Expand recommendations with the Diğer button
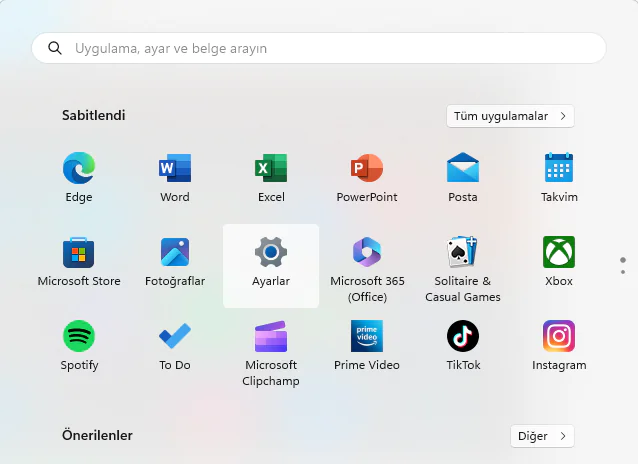Image resolution: width=638 pixels, height=464 pixels. [x=542, y=436]
